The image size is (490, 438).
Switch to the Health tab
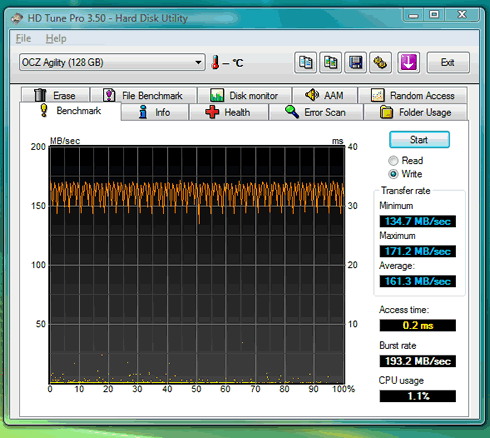point(228,112)
